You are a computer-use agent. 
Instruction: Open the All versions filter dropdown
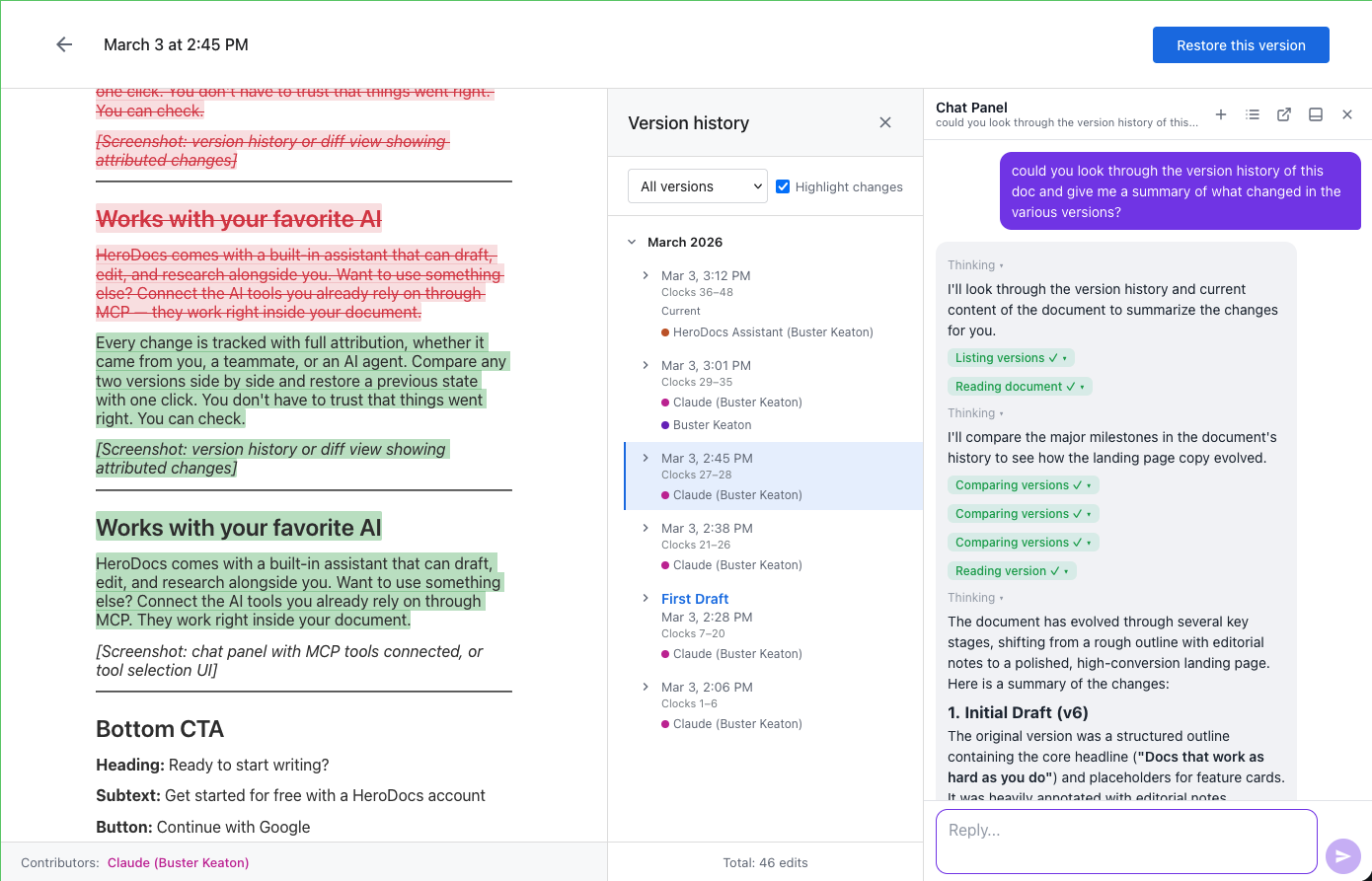click(x=698, y=185)
